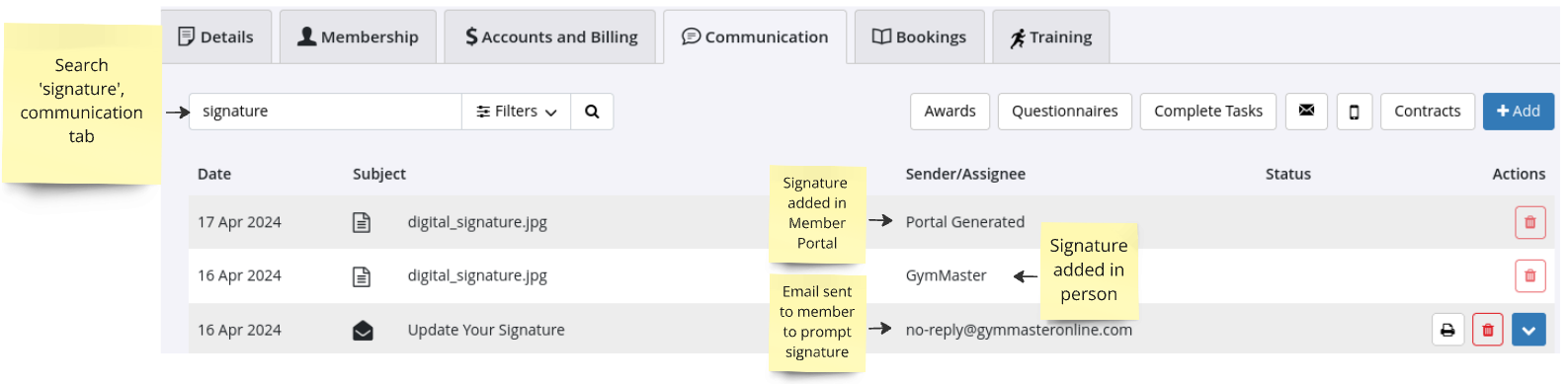The height and width of the screenshot is (384, 1568).
Task: Delete the GymMaster digital_signature.jpg entry
Action: [1529, 275]
